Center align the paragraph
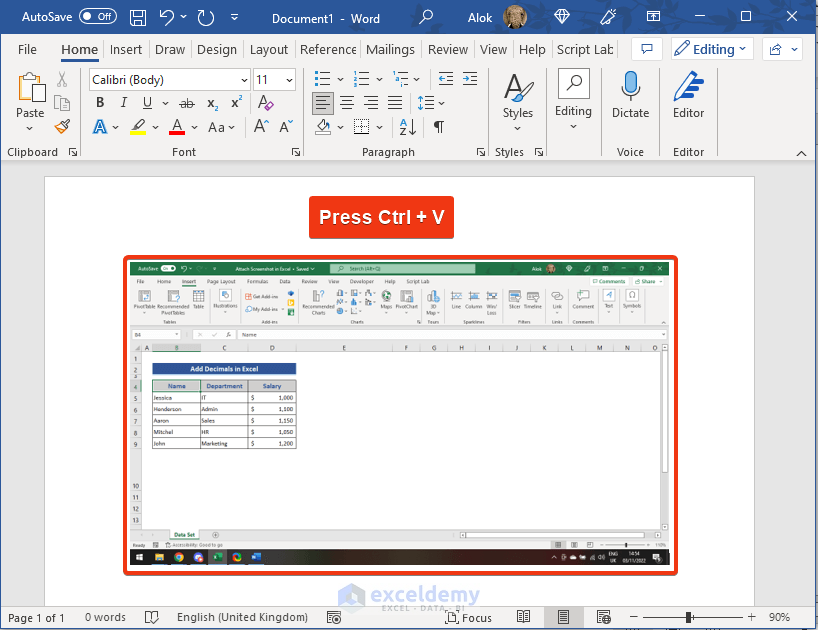 click(x=347, y=103)
